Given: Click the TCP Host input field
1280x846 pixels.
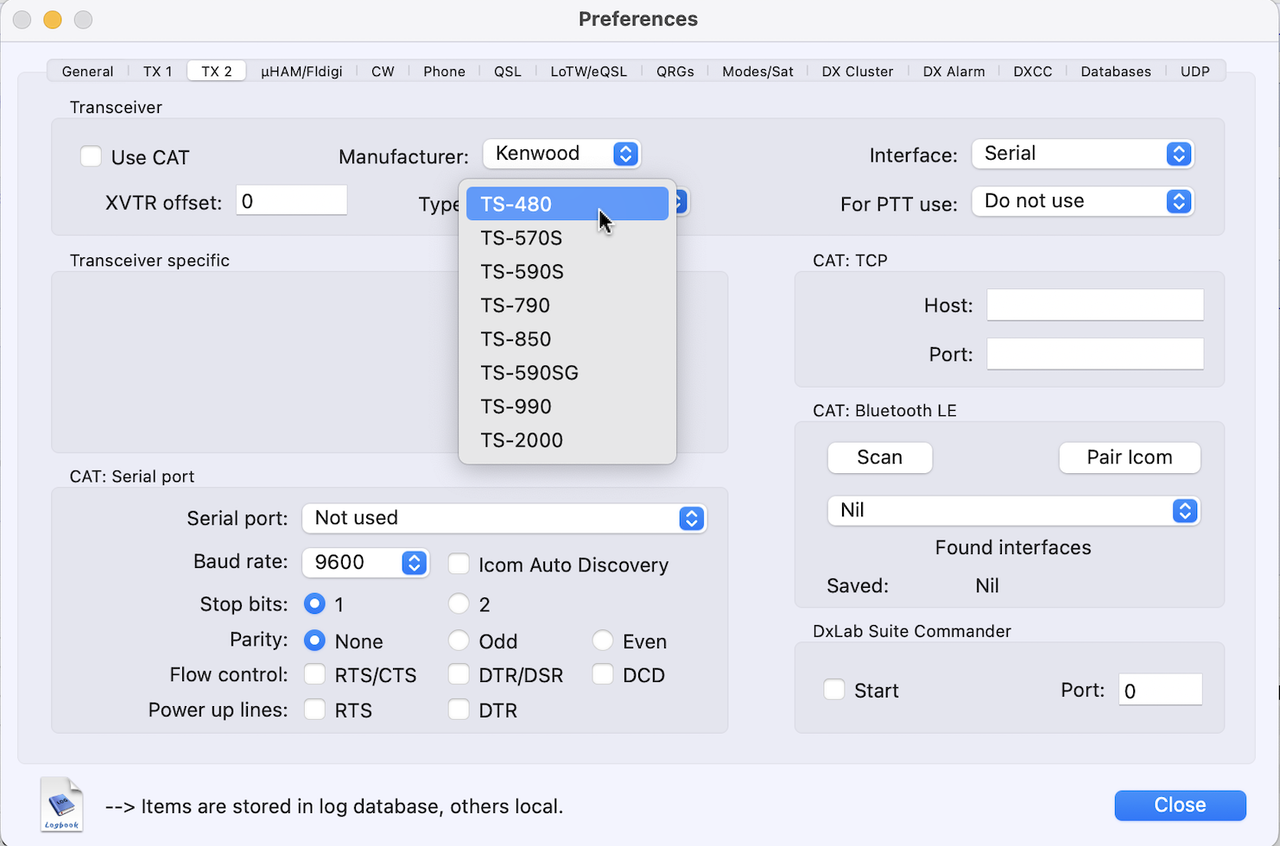Looking at the screenshot, I should pyautogui.click(x=1095, y=305).
